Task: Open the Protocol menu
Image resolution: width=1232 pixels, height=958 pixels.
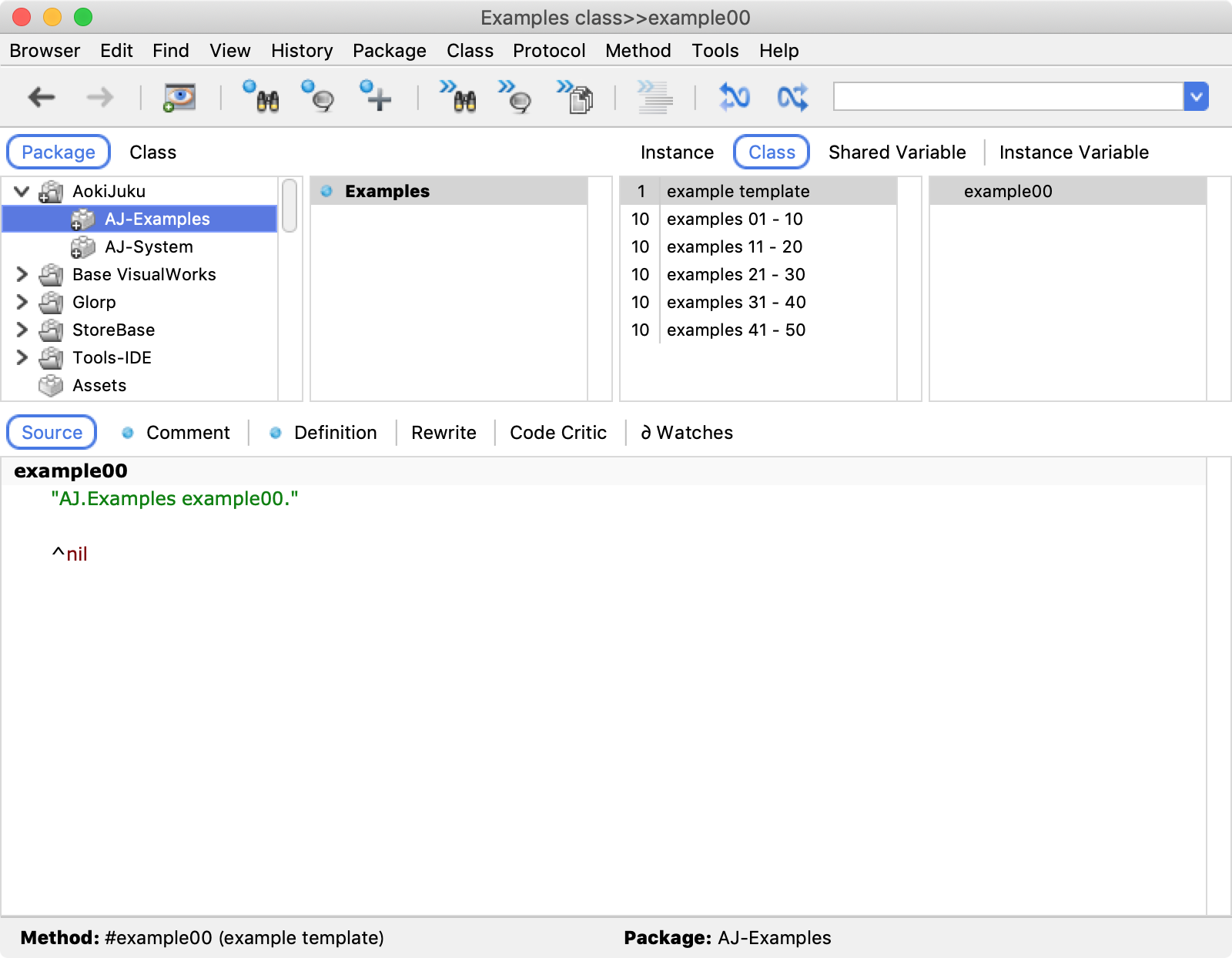Action: coord(549,51)
